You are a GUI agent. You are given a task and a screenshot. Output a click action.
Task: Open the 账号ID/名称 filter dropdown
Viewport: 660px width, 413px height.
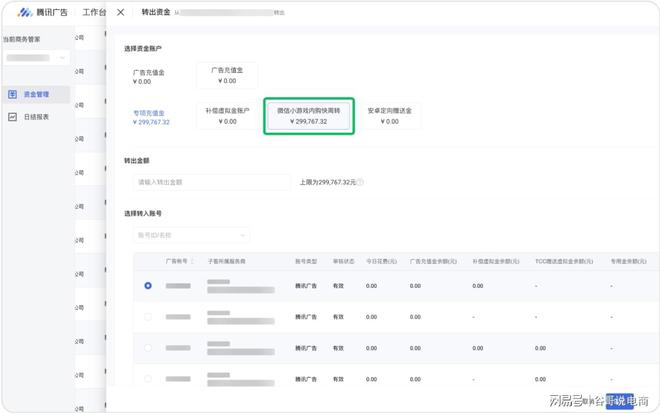tap(190, 235)
